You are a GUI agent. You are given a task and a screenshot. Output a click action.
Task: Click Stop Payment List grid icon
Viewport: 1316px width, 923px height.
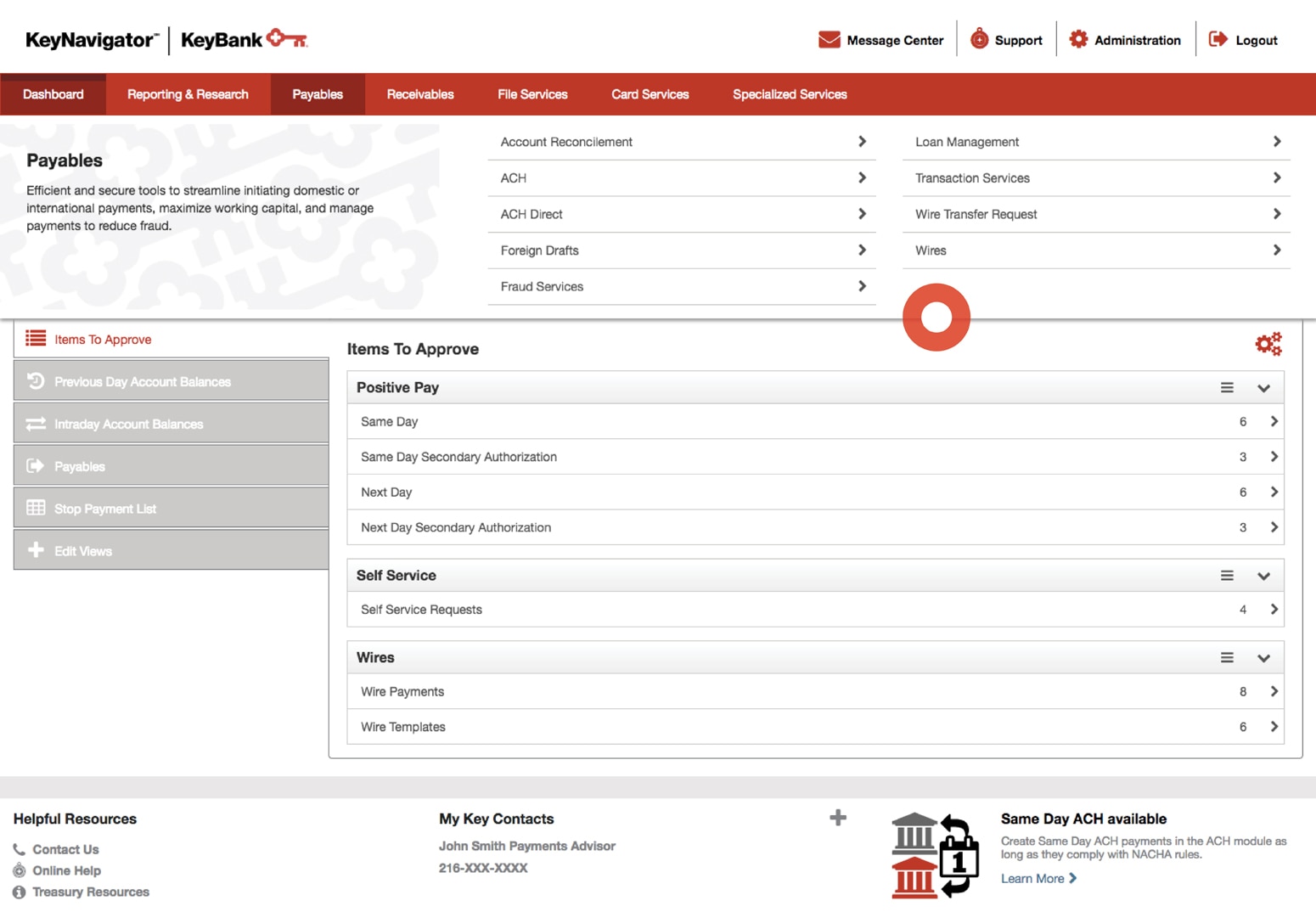(x=36, y=508)
